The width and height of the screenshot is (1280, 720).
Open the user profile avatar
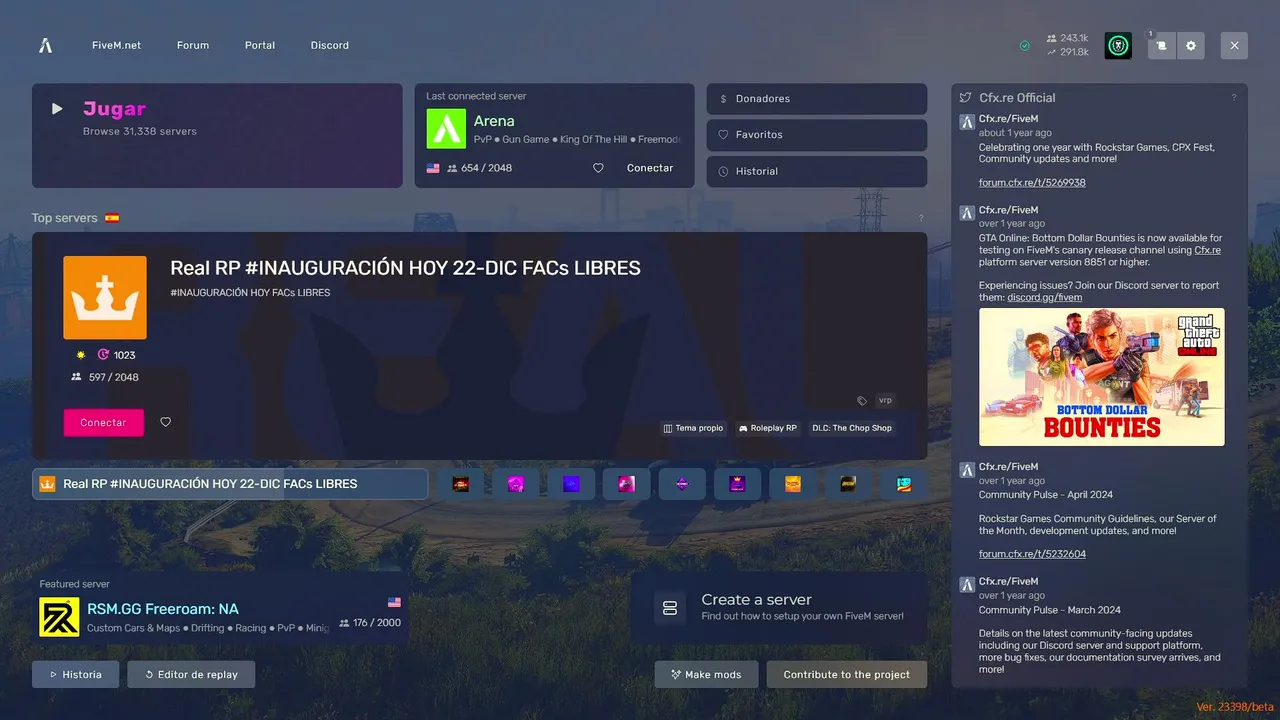click(x=1118, y=45)
